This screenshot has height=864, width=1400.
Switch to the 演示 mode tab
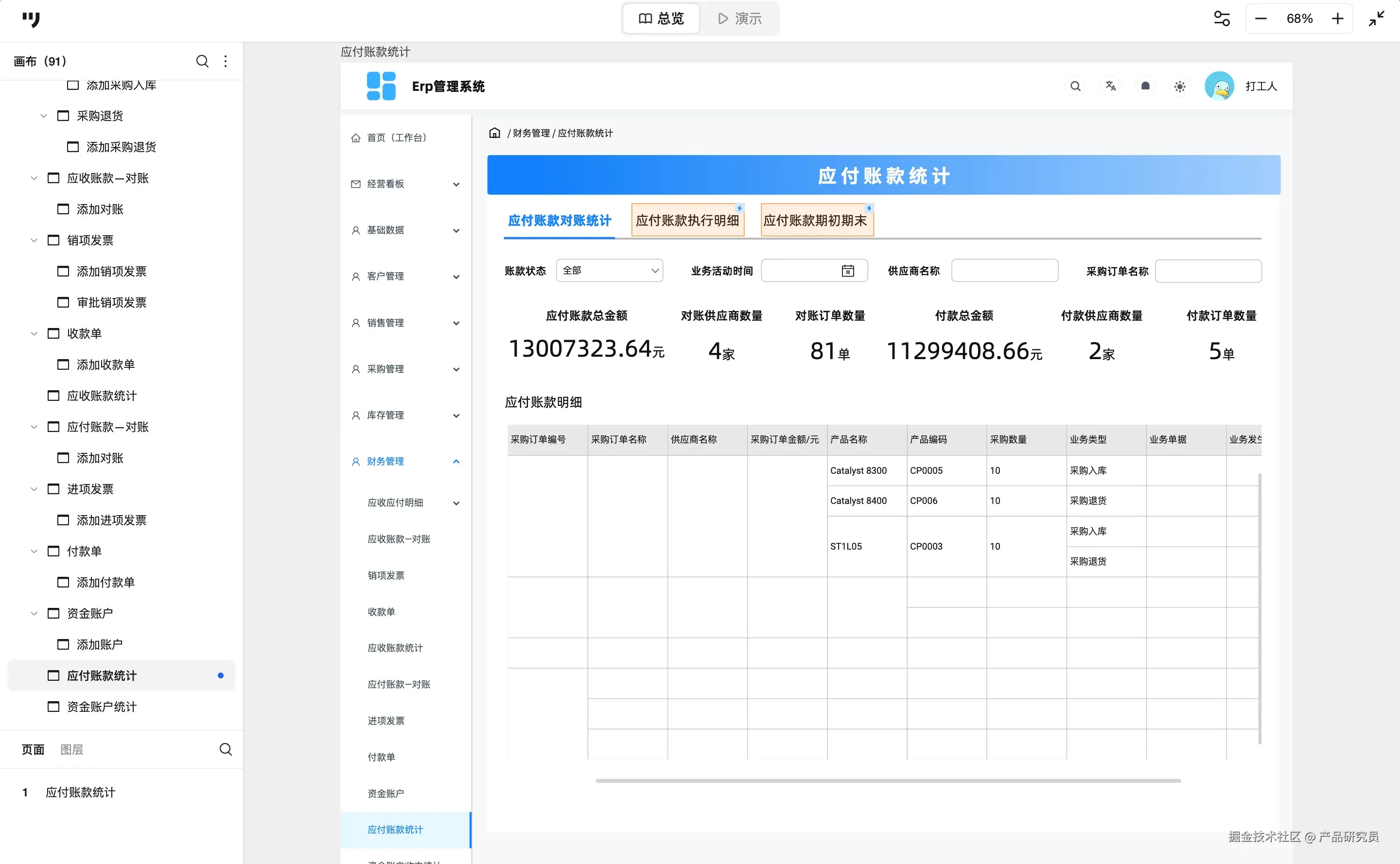[x=740, y=19]
